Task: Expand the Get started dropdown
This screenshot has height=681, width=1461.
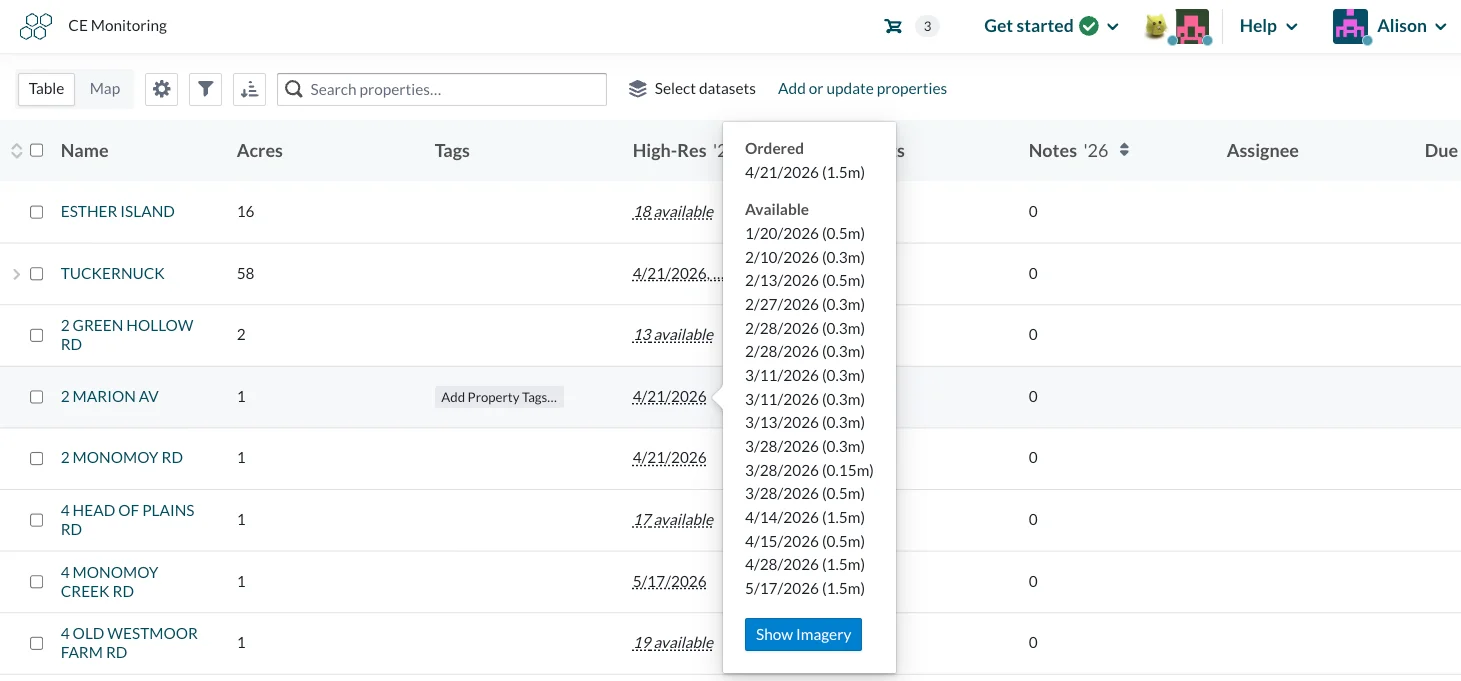Action: coord(1051,26)
